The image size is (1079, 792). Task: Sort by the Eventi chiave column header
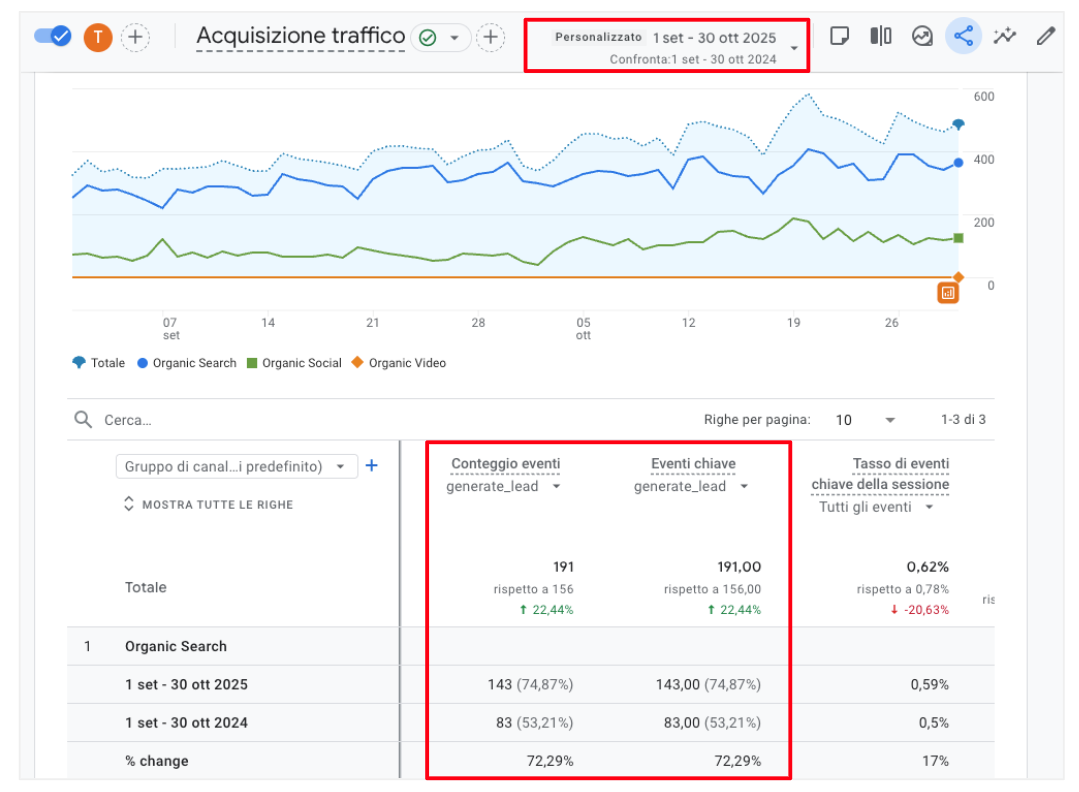[692, 464]
